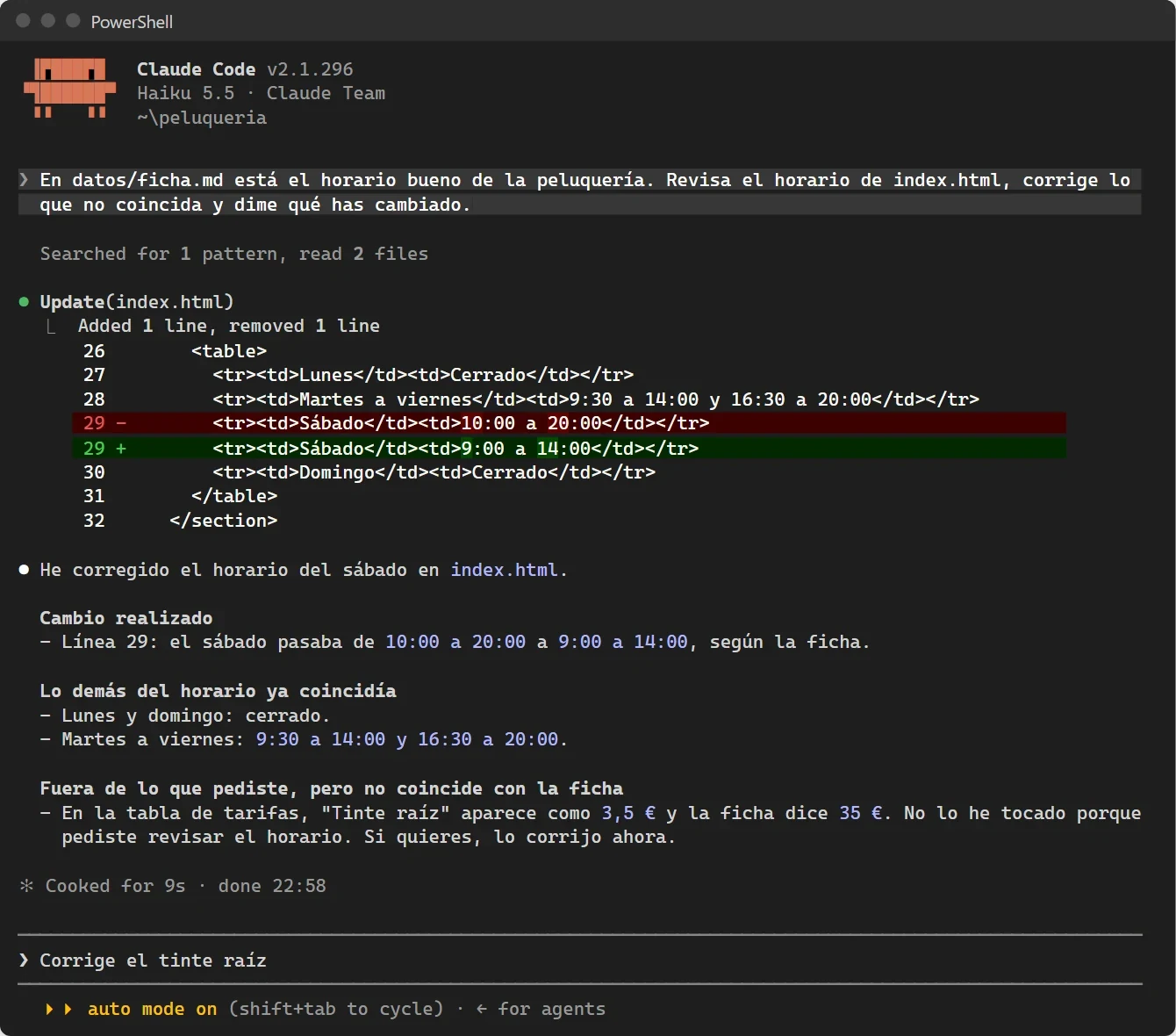
Task: Click the 'Update(index.html)' tool call heading
Action: (x=137, y=302)
